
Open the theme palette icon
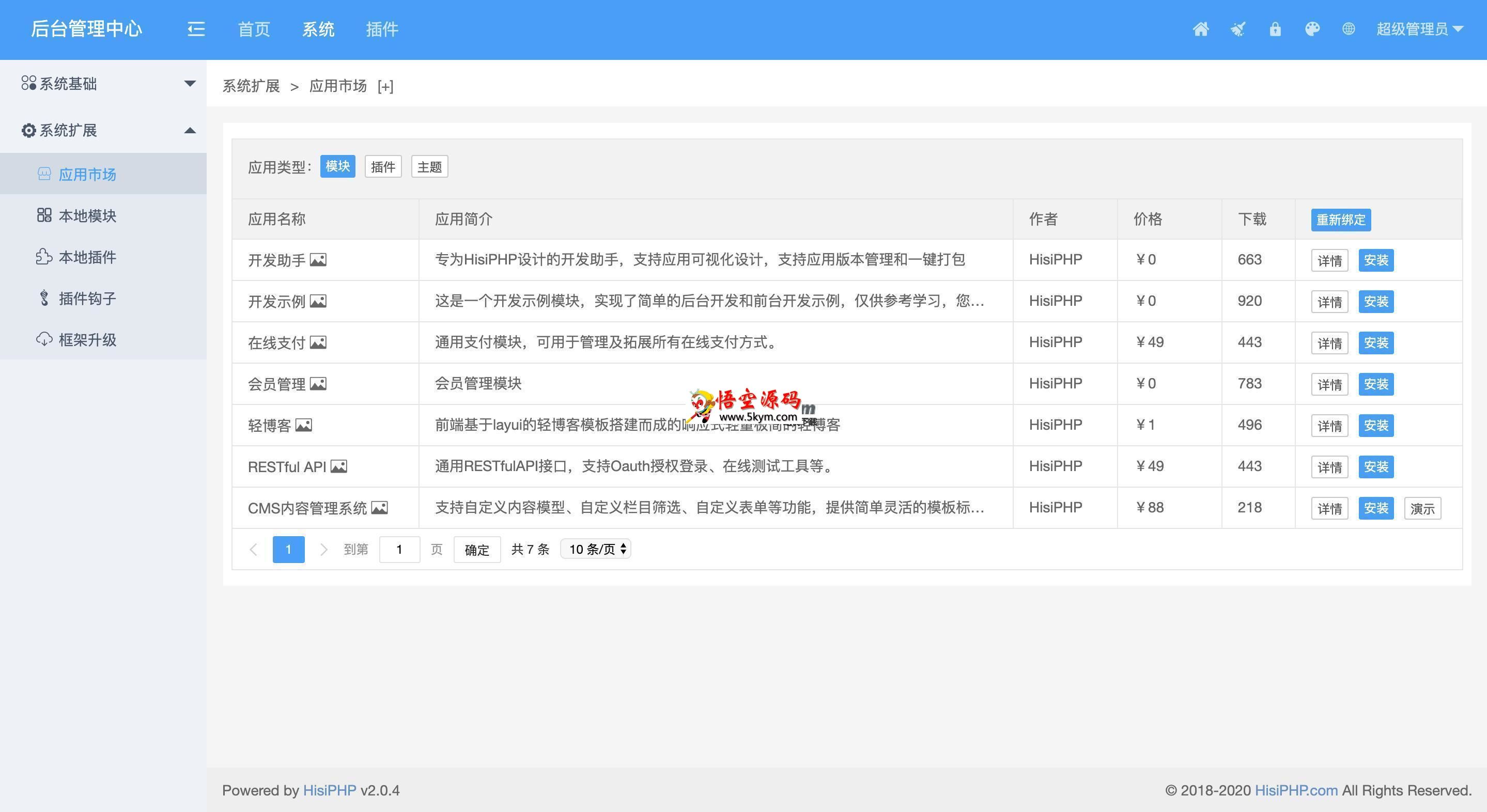tap(1312, 29)
